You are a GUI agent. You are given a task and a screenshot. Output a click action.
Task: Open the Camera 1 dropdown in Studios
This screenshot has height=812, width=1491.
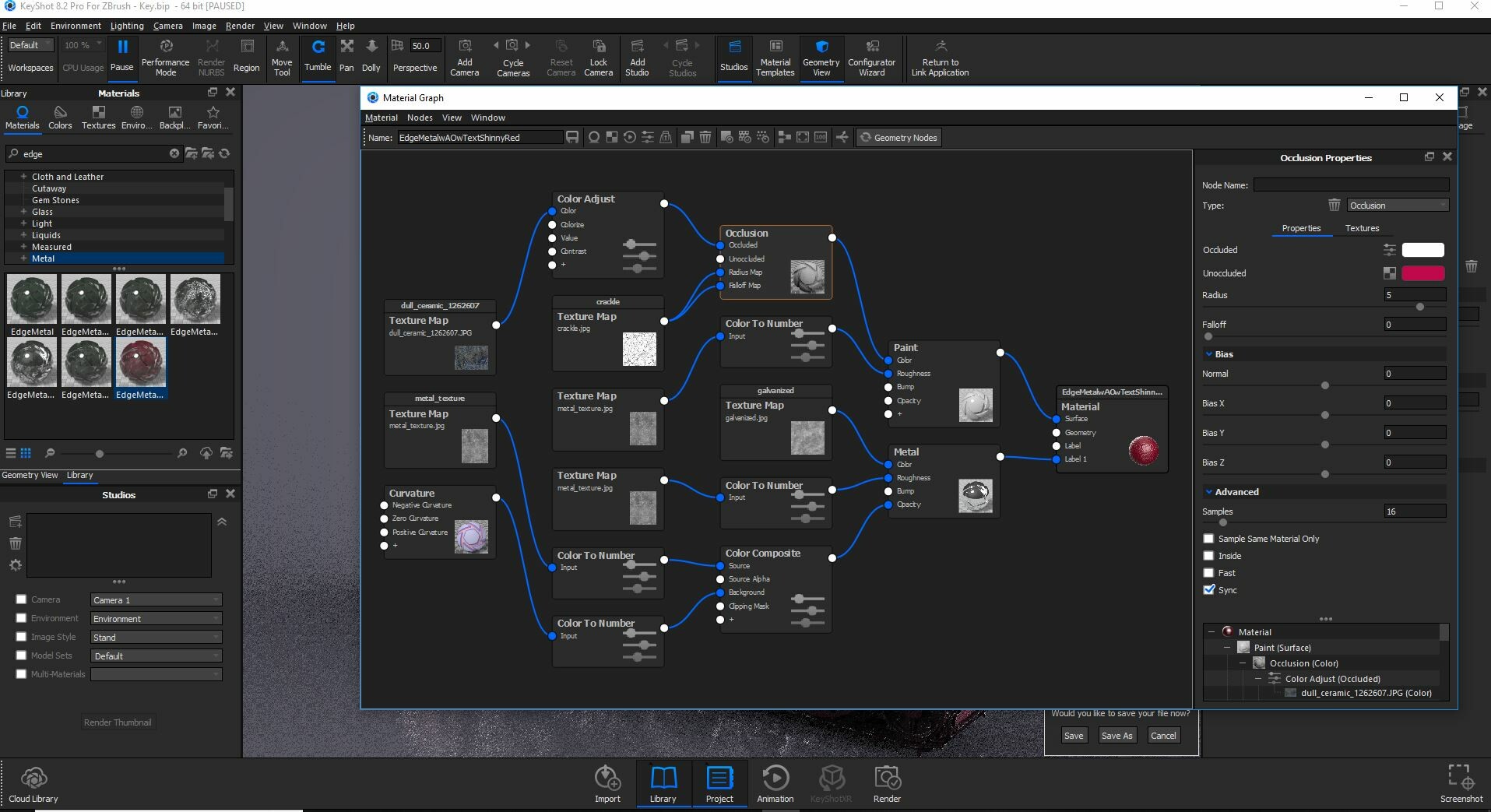point(155,599)
